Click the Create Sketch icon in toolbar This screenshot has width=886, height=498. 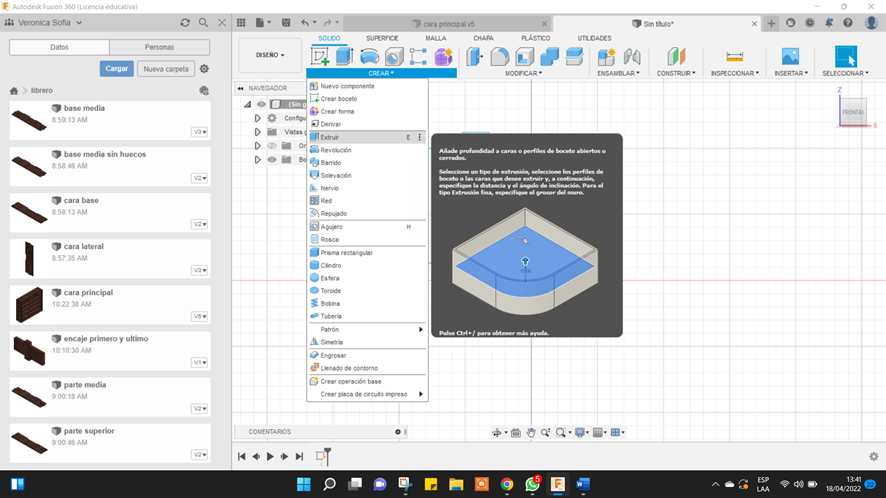click(321, 57)
